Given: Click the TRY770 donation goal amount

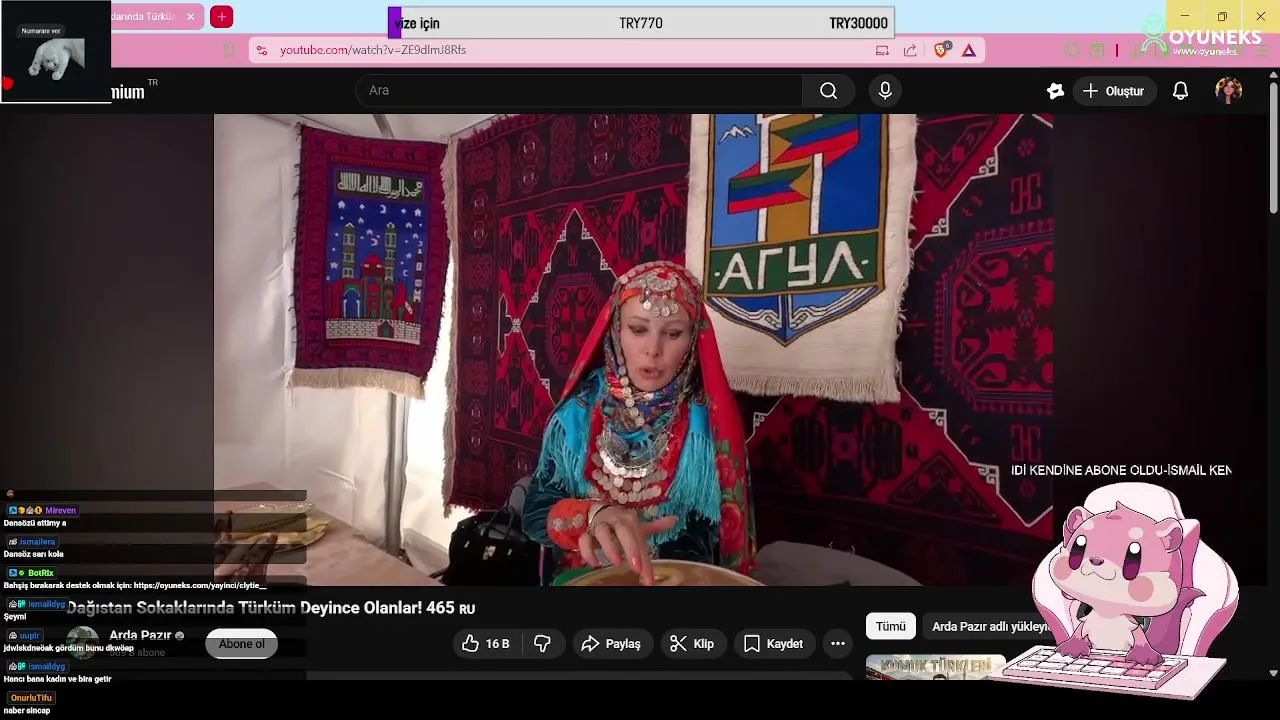Looking at the screenshot, I should (x=641, y=23).
